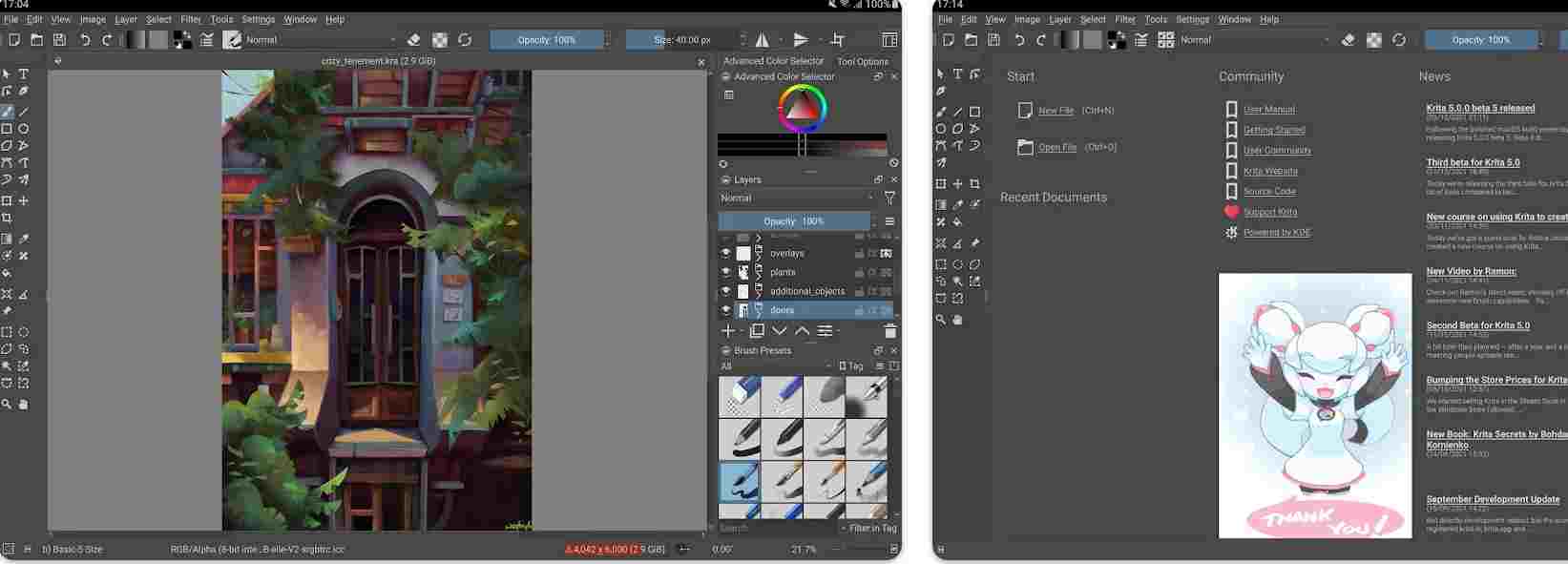Open blending mode dropdown in right window toolbar

click(1256, 40)
